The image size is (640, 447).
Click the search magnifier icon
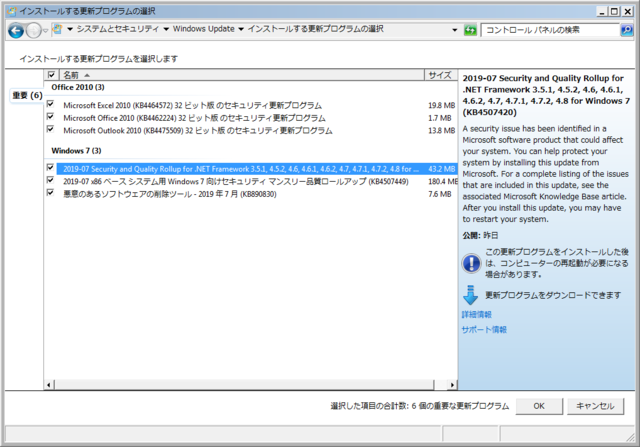627,30
